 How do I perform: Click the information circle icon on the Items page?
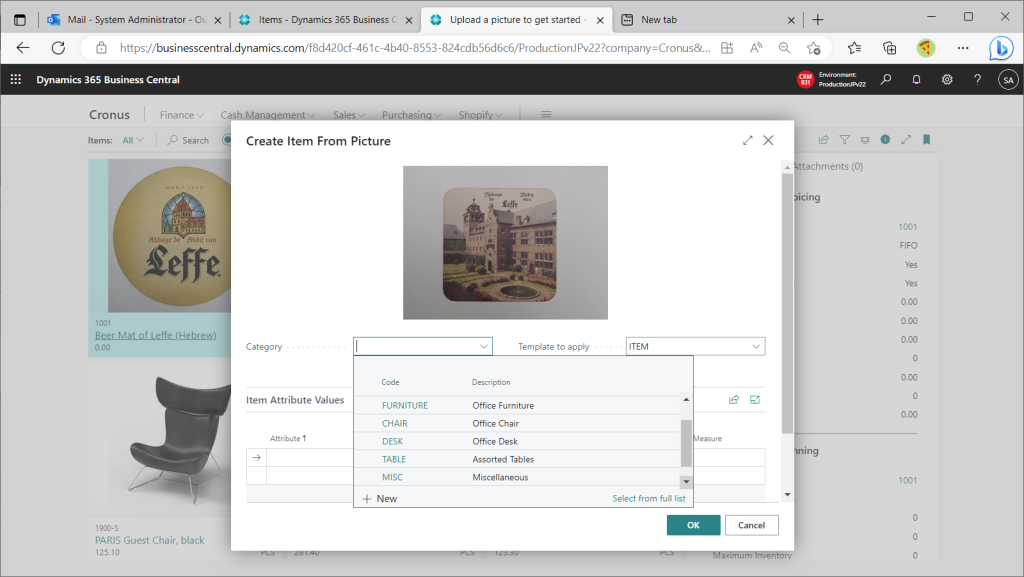click(x=885, y=140)
